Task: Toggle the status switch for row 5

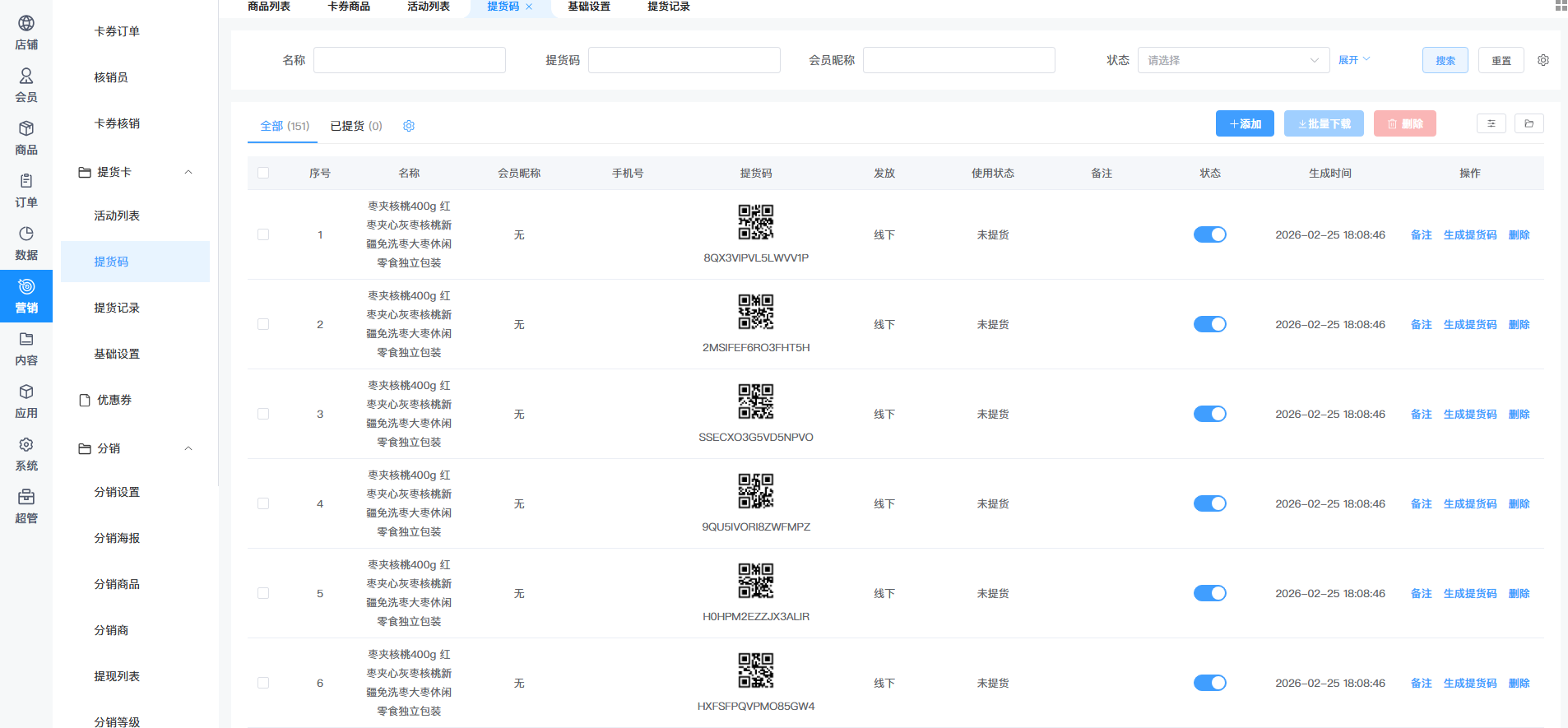Action: [x=1210, y=593]
